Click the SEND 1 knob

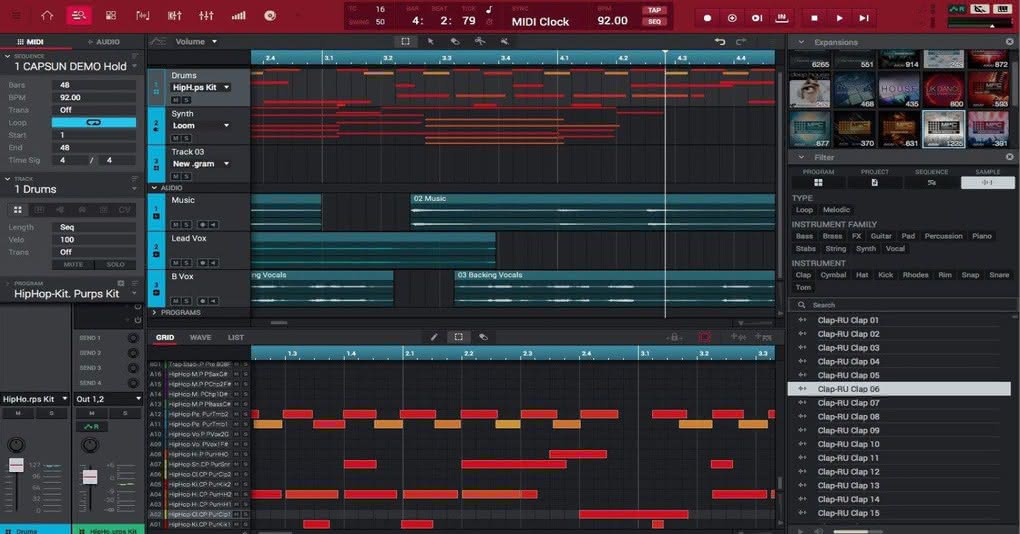click(133, 338)
